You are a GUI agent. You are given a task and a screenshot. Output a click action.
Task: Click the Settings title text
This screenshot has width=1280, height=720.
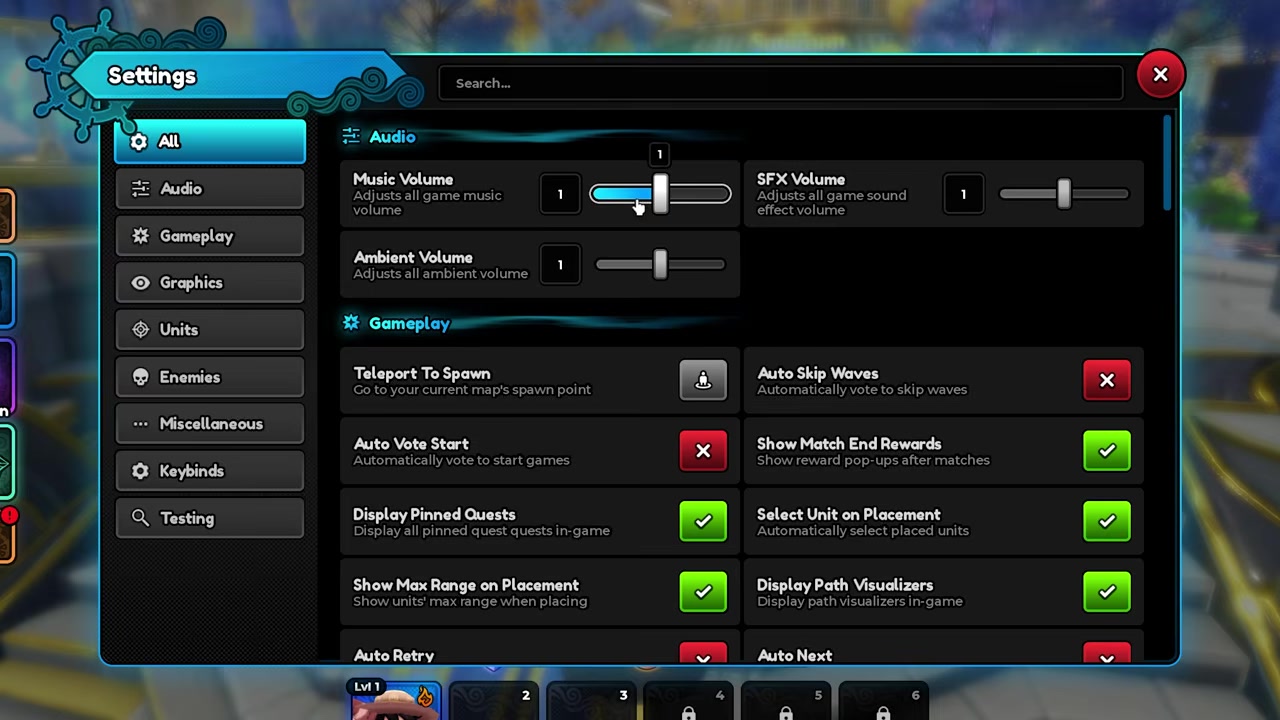[152, 76]
